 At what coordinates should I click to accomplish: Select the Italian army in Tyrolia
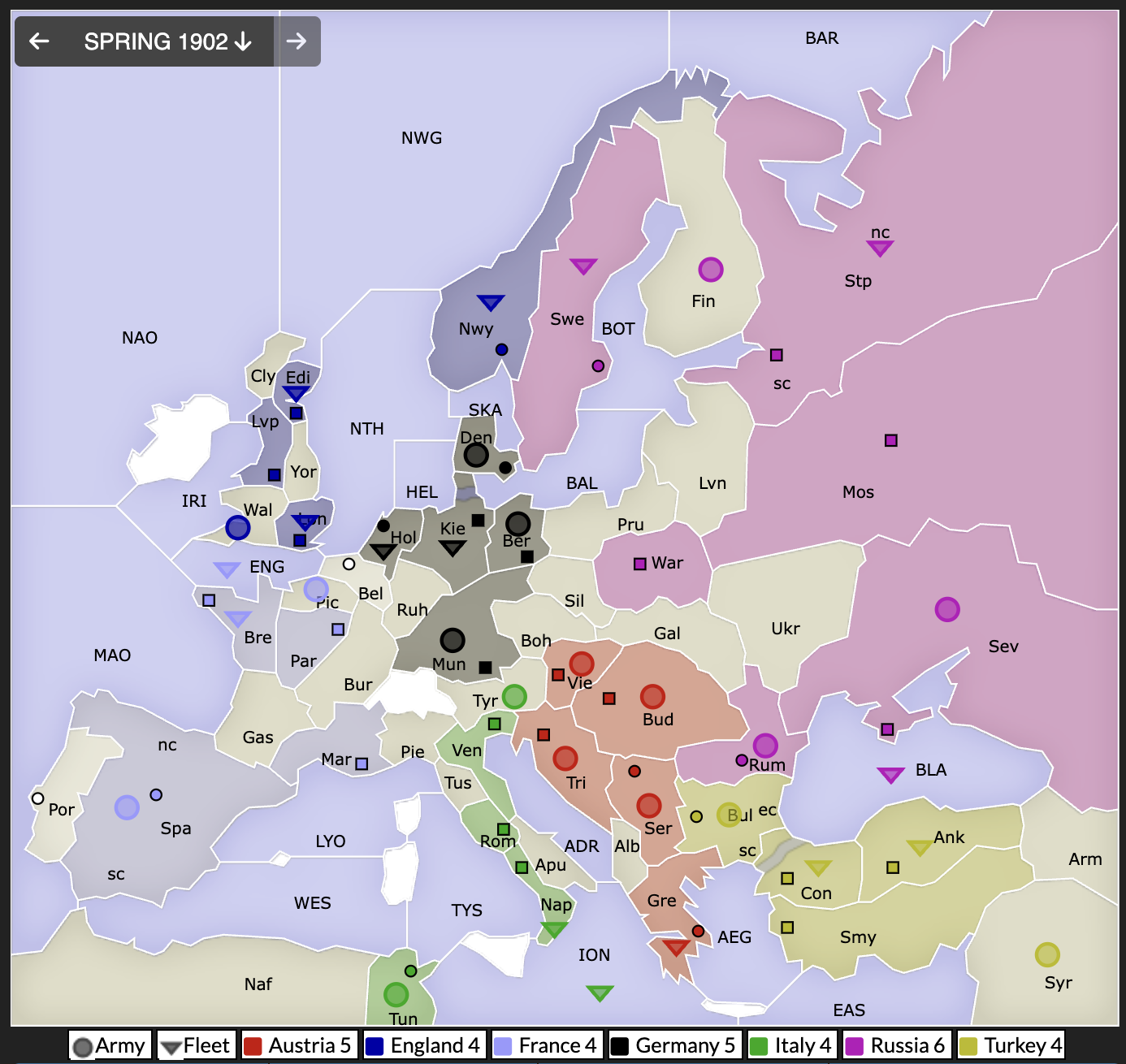pyautogui.click(x=514, y=696)
